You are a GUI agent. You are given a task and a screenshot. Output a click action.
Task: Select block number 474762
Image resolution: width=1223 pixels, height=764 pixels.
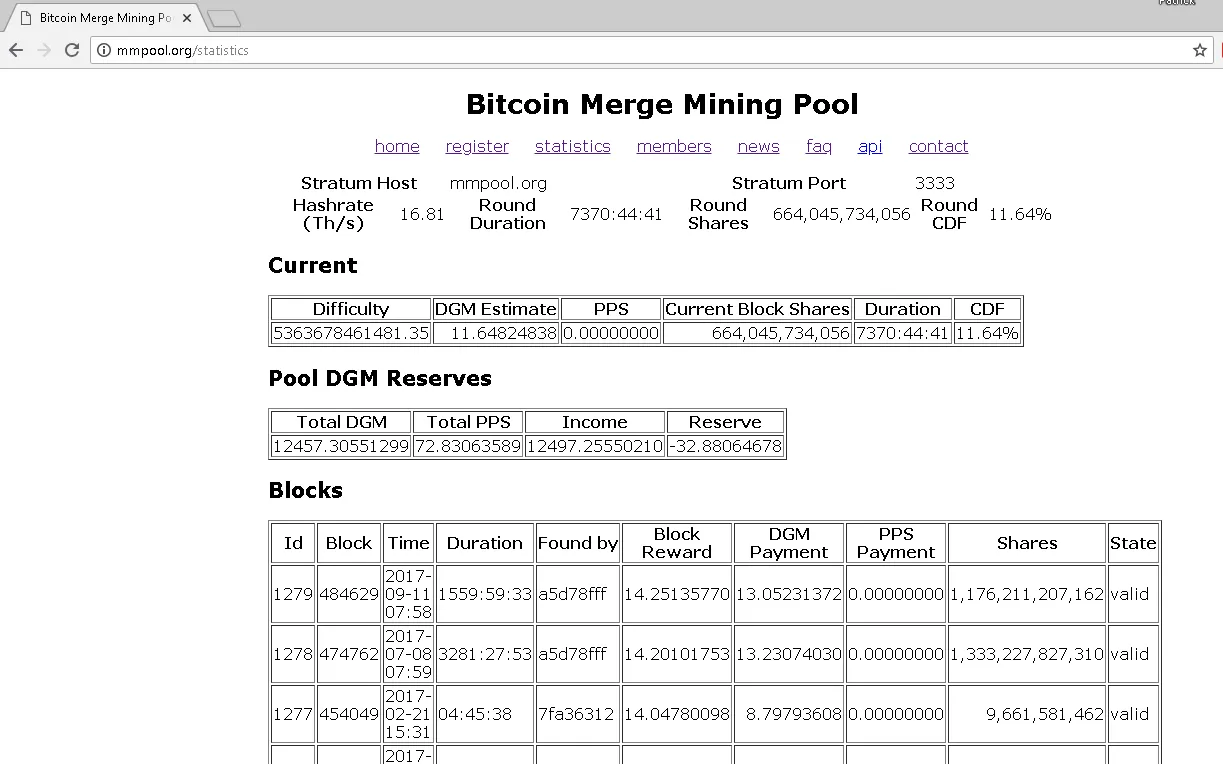[349, 654]
